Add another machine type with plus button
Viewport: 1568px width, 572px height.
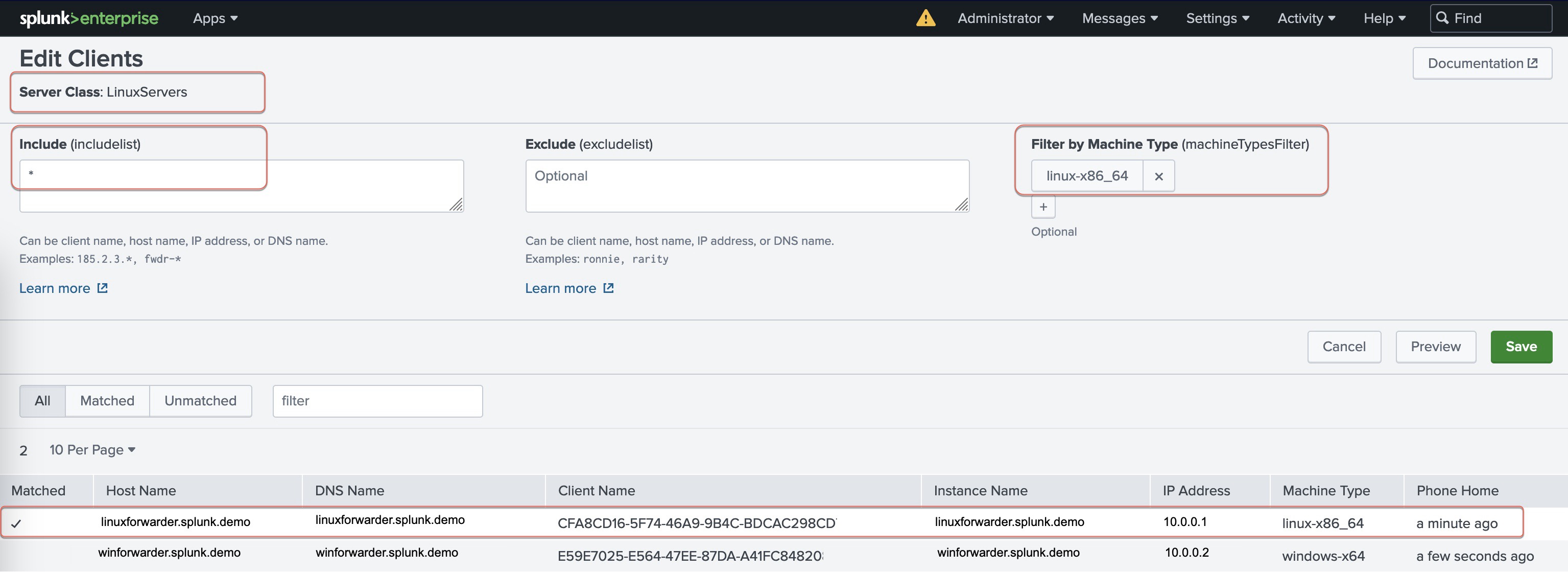coord(1043,207)
